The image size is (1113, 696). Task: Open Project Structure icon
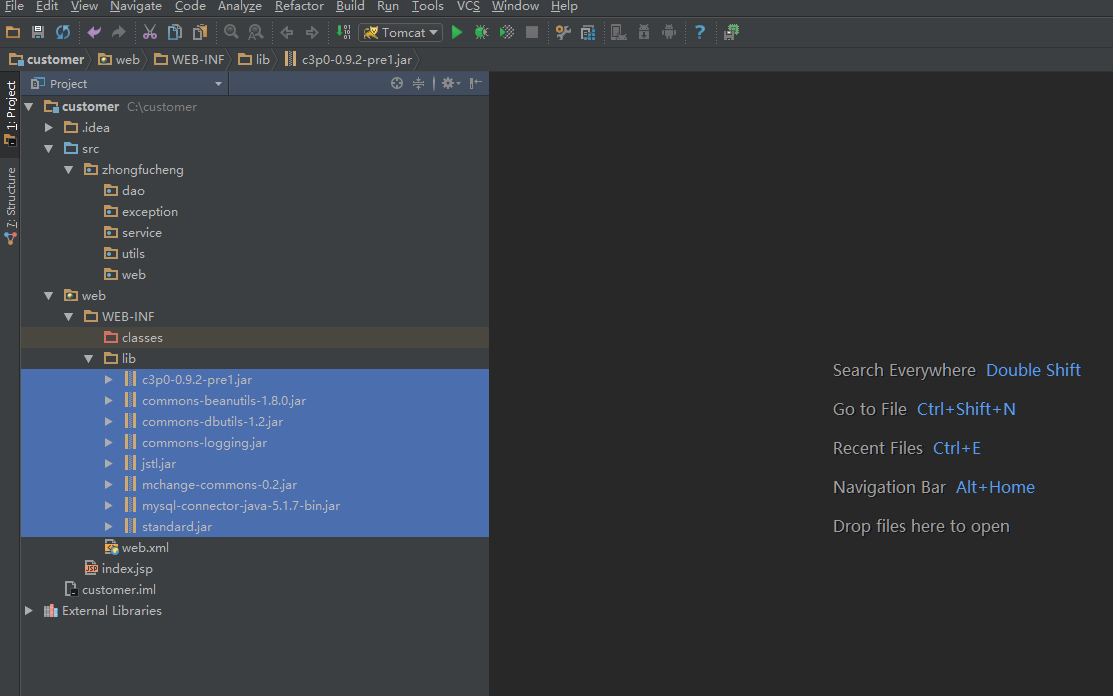click(588, 33)
